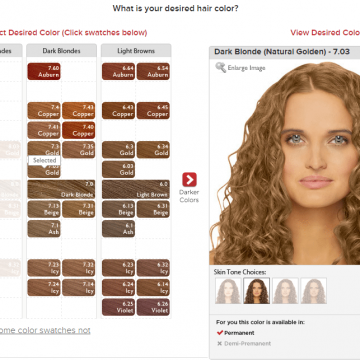The height and width of the screenshot is (360, 360).
Task: Choose the third skin tone thumbnail
Action: coord(285,291)
